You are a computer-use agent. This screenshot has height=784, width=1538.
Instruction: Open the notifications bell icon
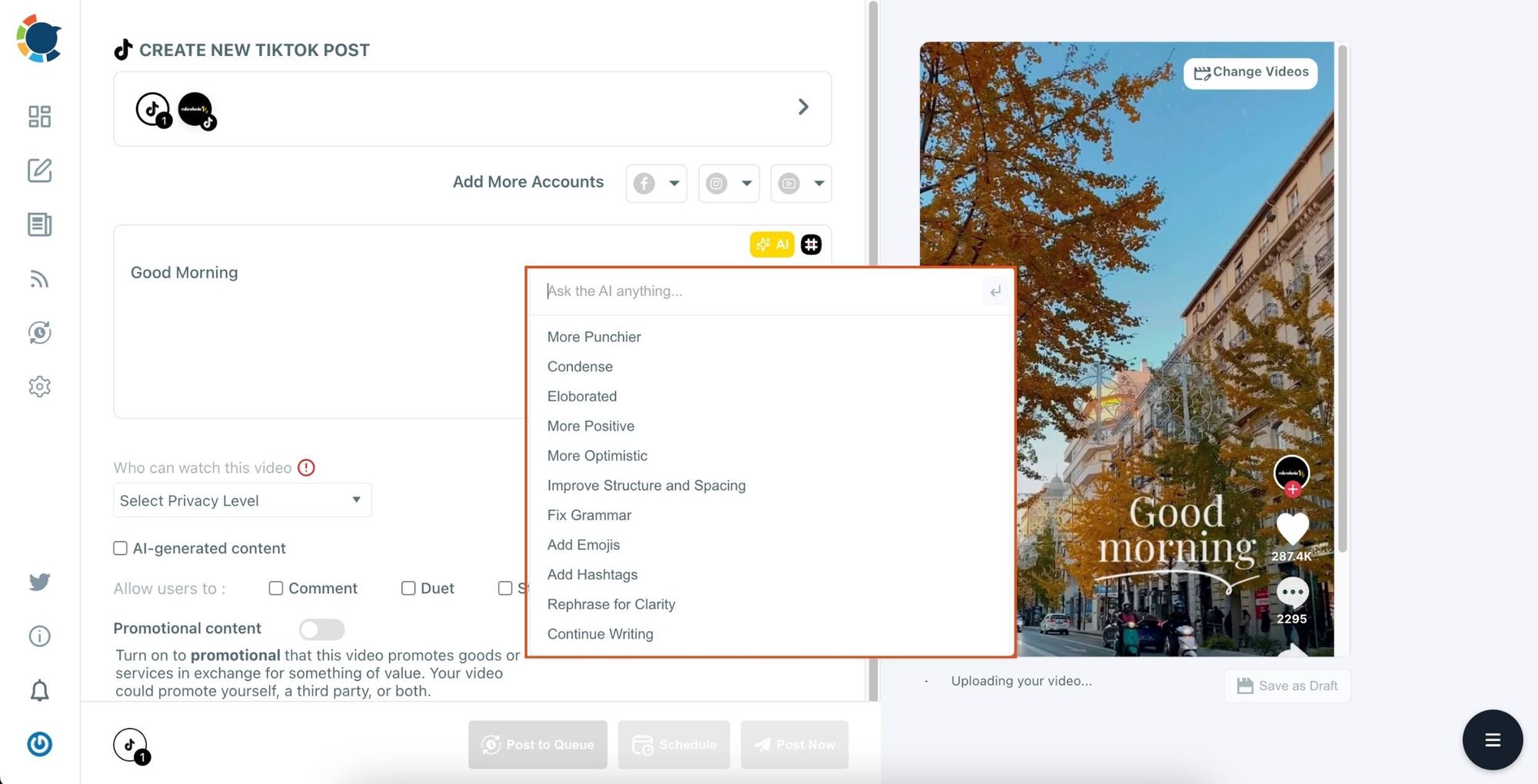39,689
